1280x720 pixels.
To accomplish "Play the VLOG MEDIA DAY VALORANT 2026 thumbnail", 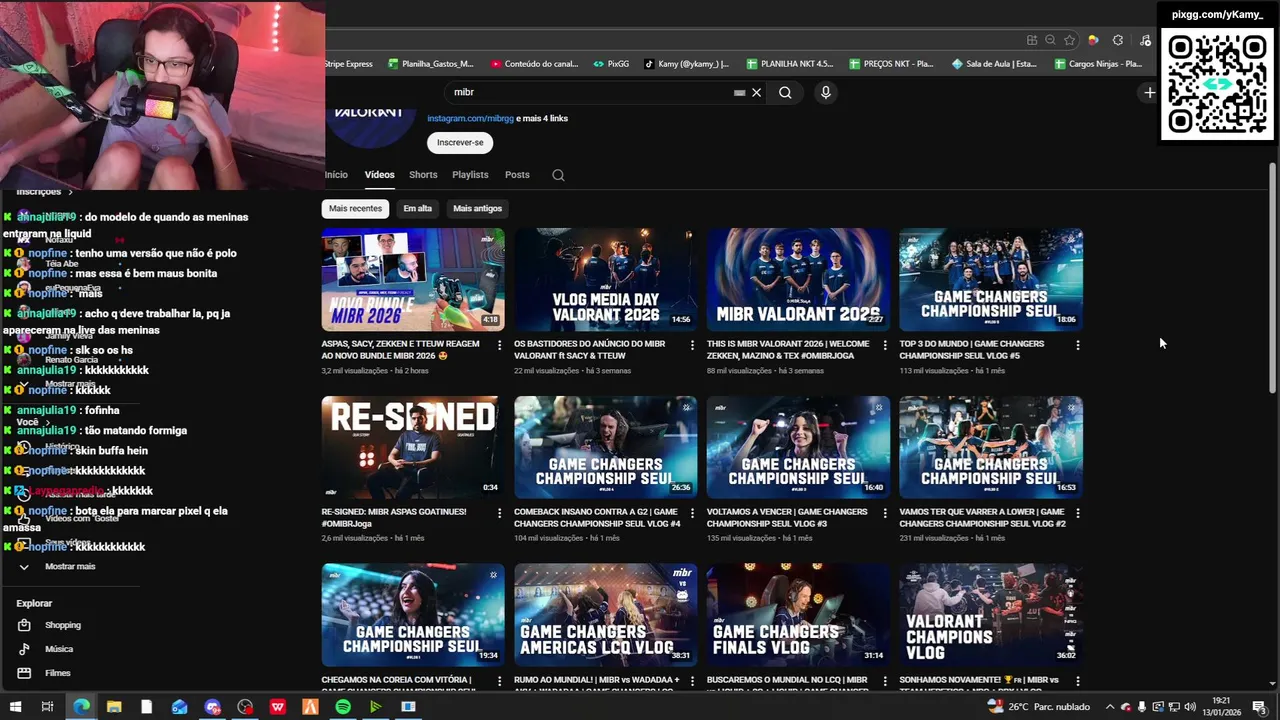I will pos(605,279).
